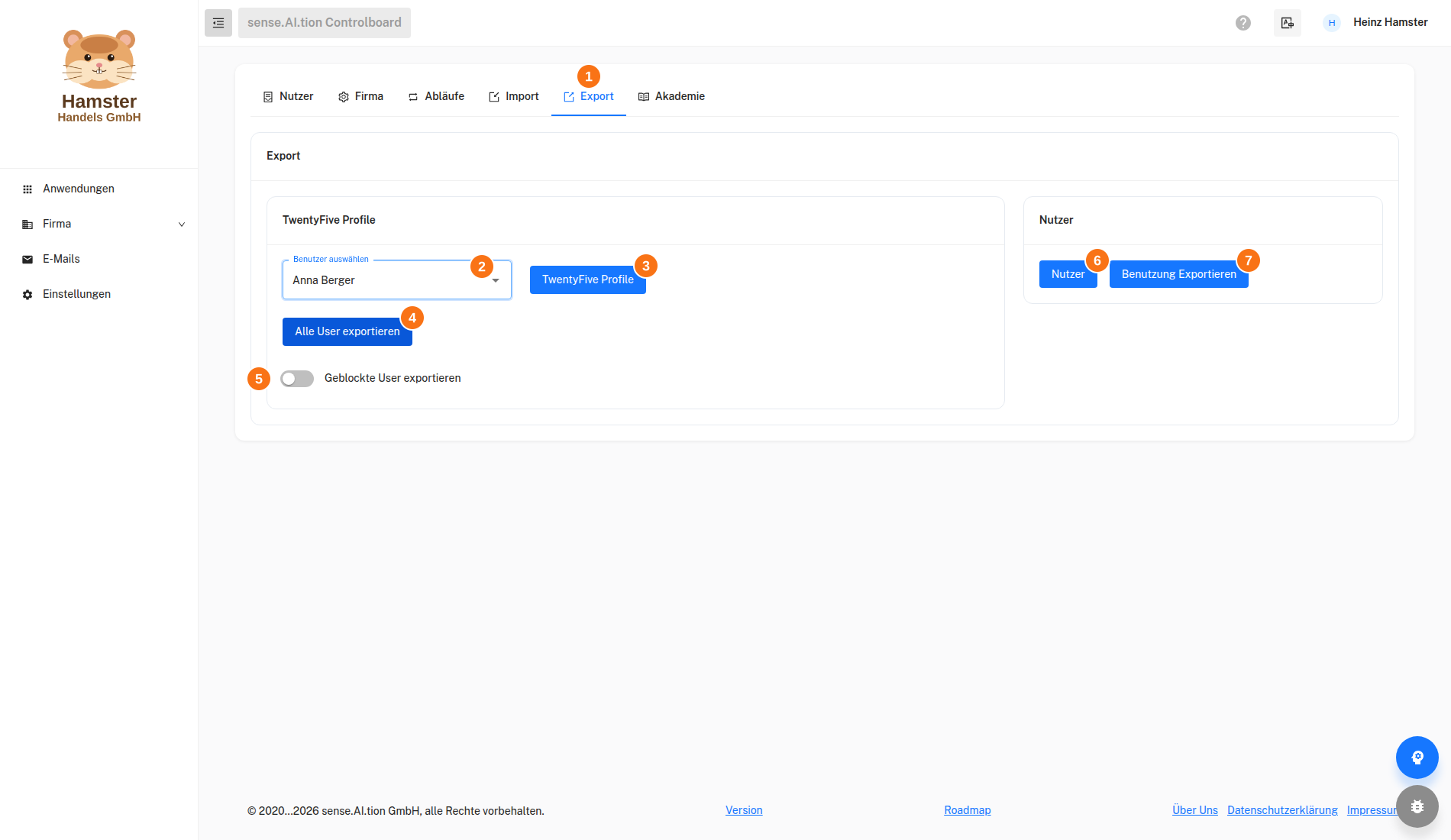1451x840 pixels.
Task: Open the Akademie tab
Action: [672, 96]
